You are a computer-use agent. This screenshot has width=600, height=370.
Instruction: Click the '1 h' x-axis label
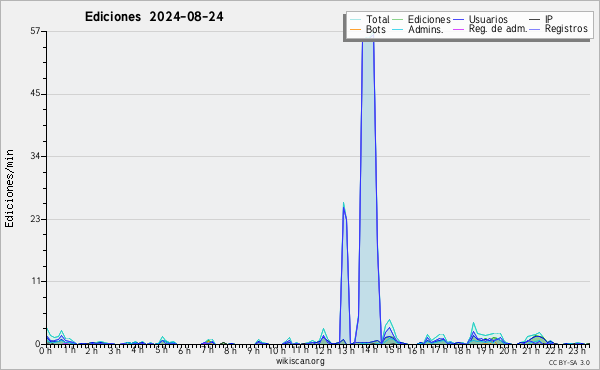click(69, 350)
